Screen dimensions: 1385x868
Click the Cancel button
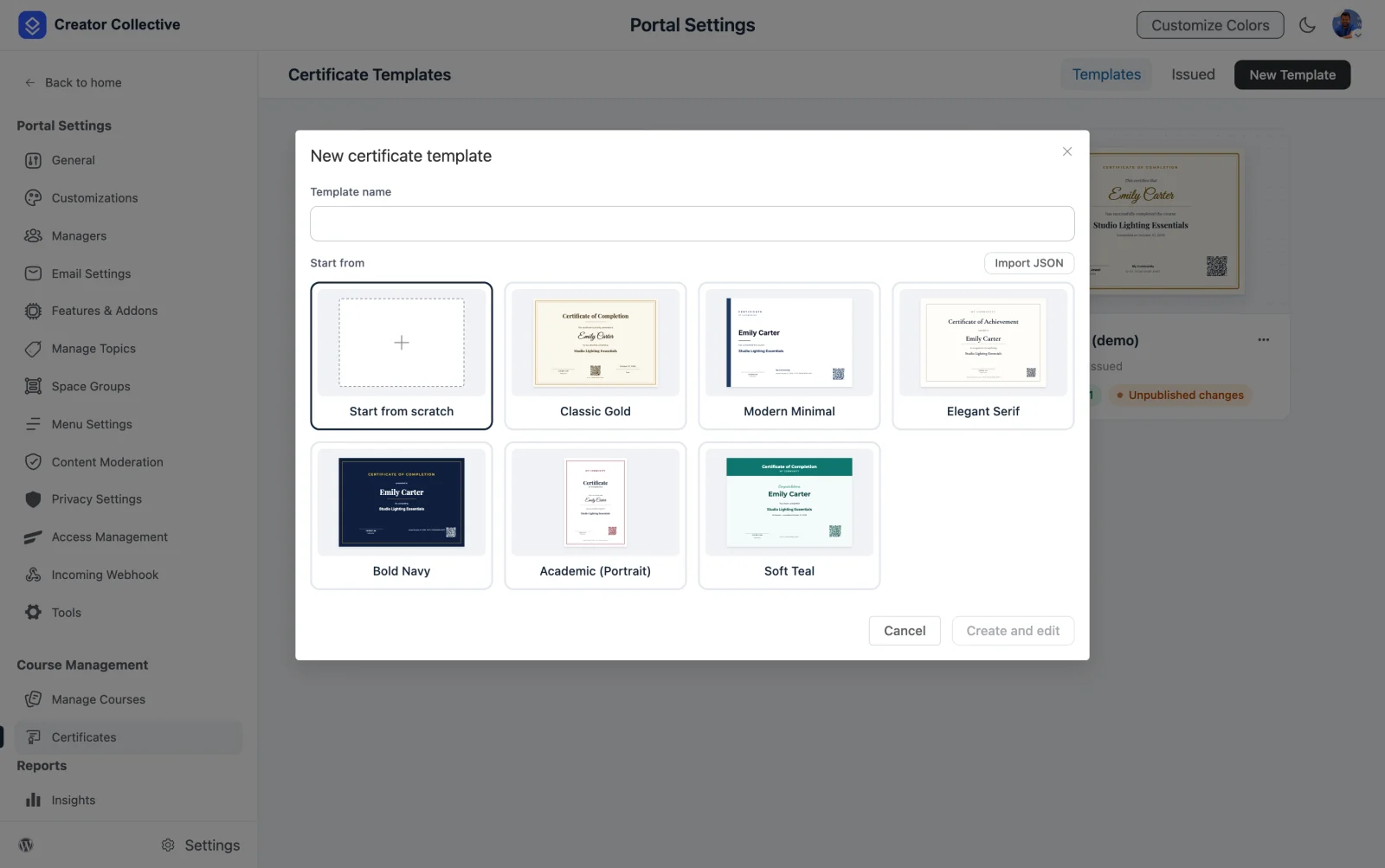point(905,631)
